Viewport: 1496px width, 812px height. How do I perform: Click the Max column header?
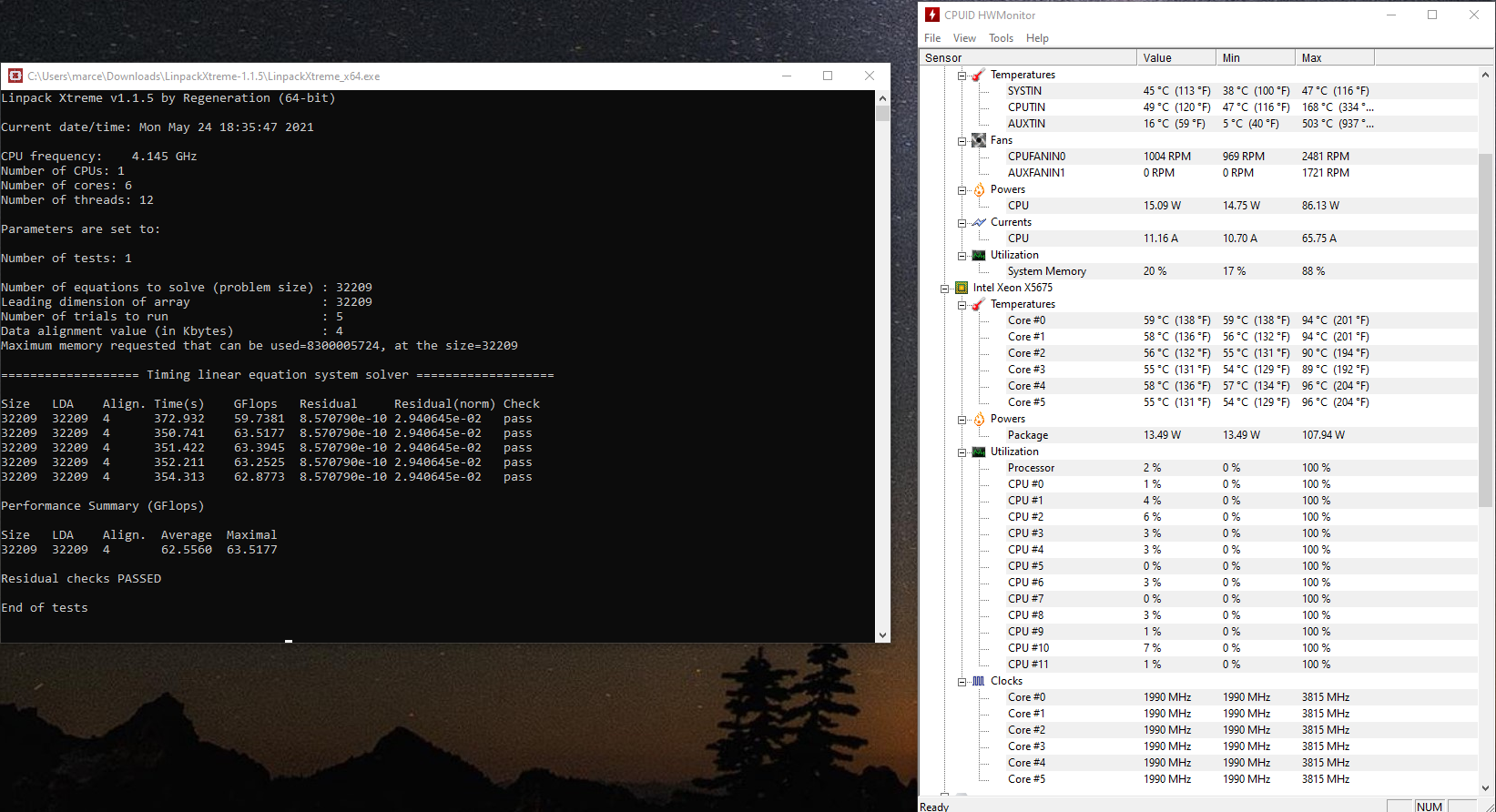click(1335, 57)
